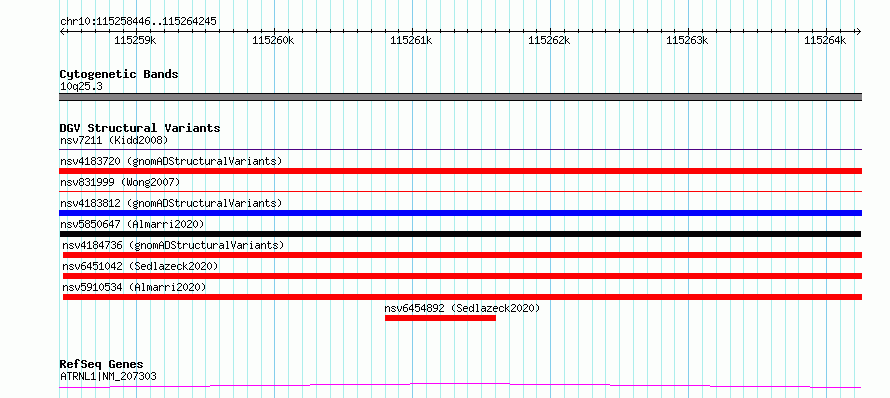Image resolution: width=890 pixels, height=398 pixels.
Task: Select the short red nsv6454892 variant bar
Action: 440,318
